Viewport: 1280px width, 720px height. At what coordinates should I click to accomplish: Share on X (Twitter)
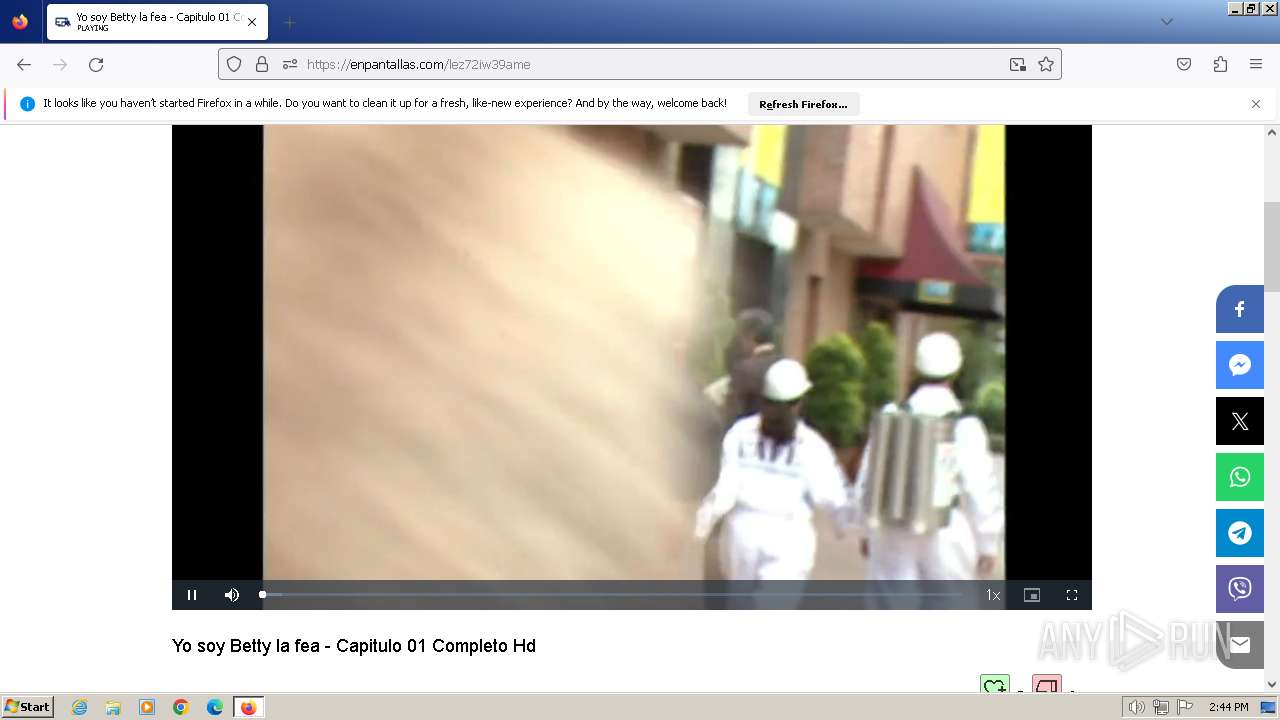pyautogui.click(x=1240, y=421)
